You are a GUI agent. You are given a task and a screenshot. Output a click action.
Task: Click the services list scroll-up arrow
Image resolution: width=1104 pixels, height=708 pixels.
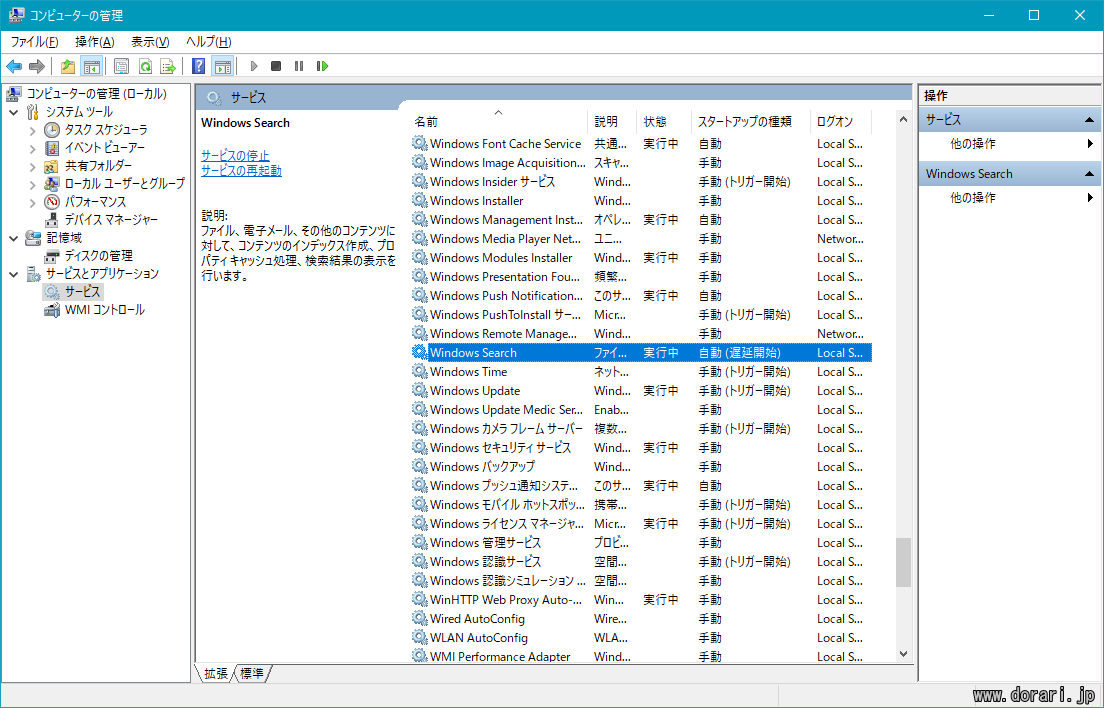903,120
